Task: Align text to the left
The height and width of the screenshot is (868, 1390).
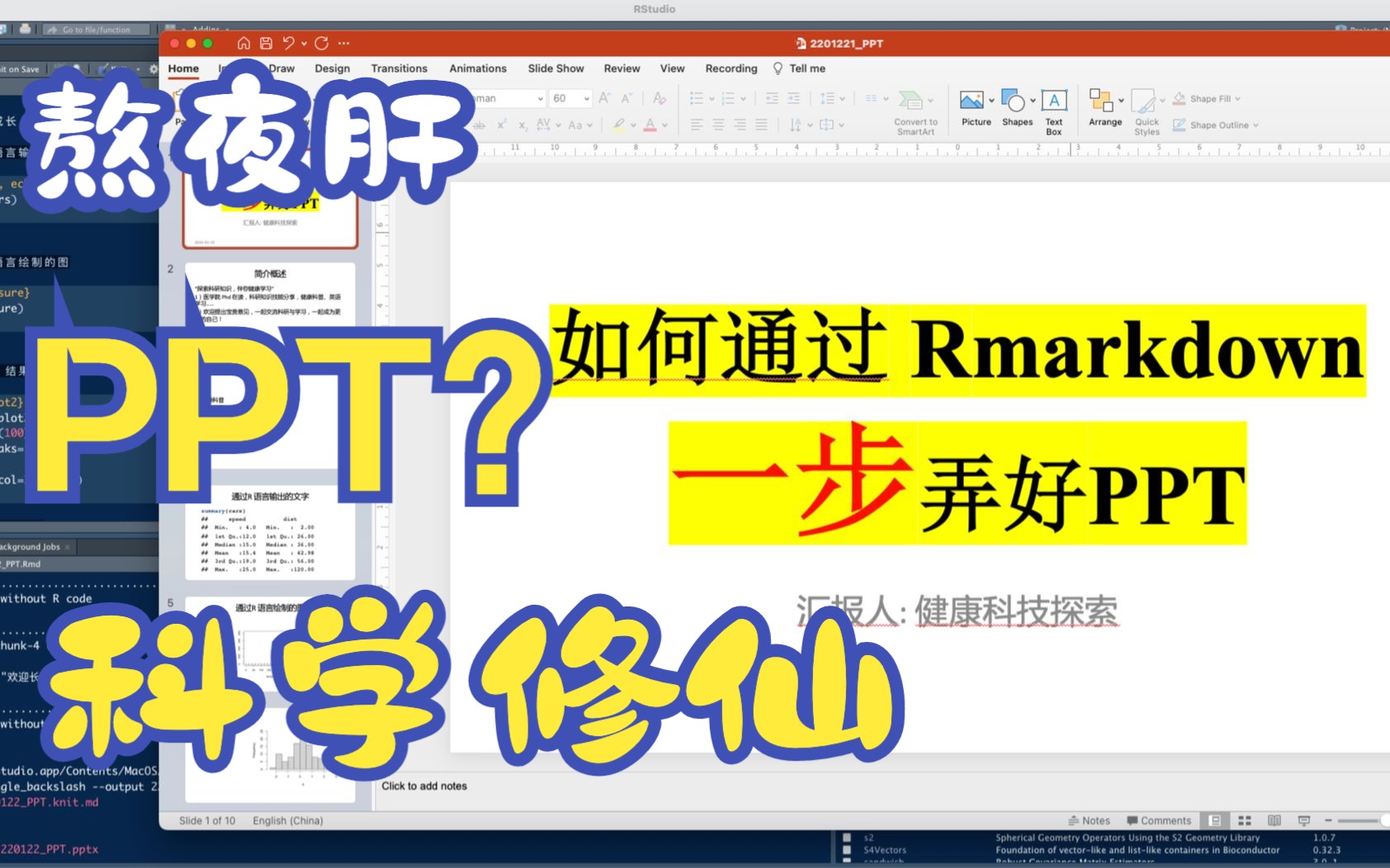Action: coord(697,125)
